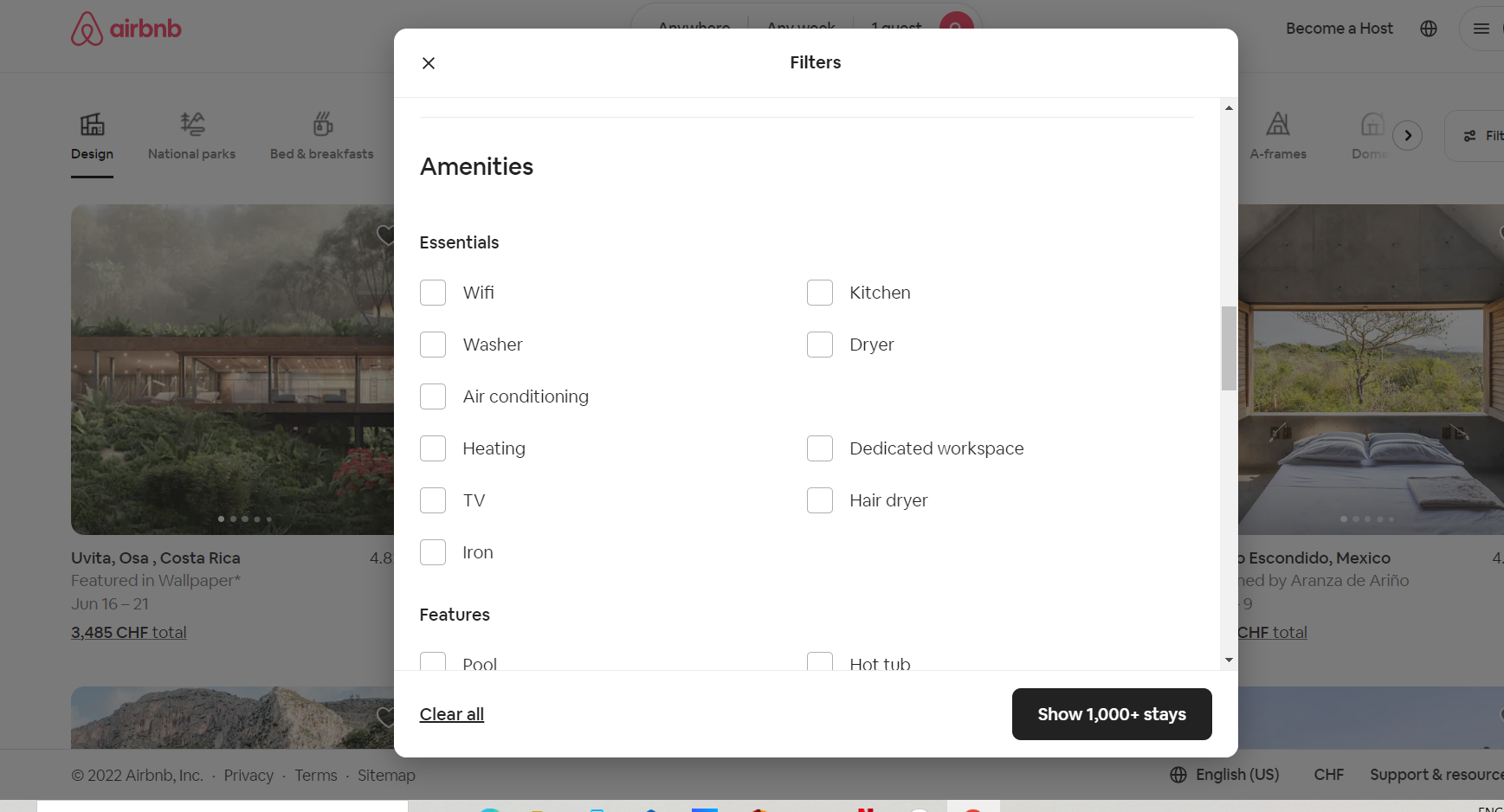Screen dimensions: 1504x812
Task: Switch to the National parks category
Action: [191, 136]
